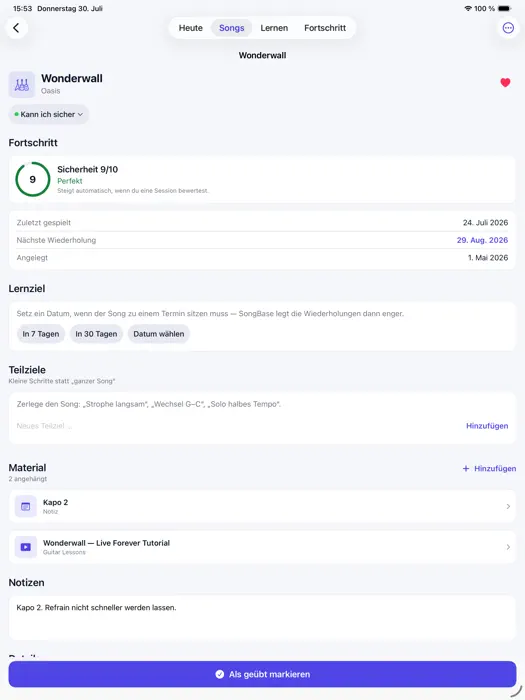Toggle the red heart favorite icon

[505, 83]
